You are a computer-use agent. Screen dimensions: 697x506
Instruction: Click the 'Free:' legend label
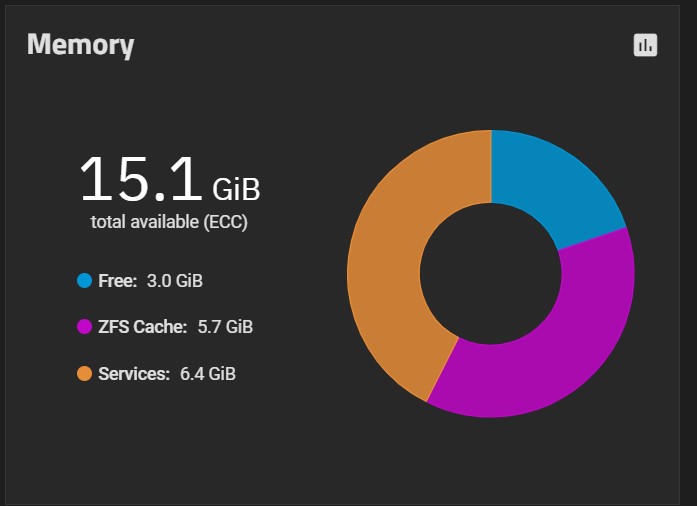[x=118, y=281]
